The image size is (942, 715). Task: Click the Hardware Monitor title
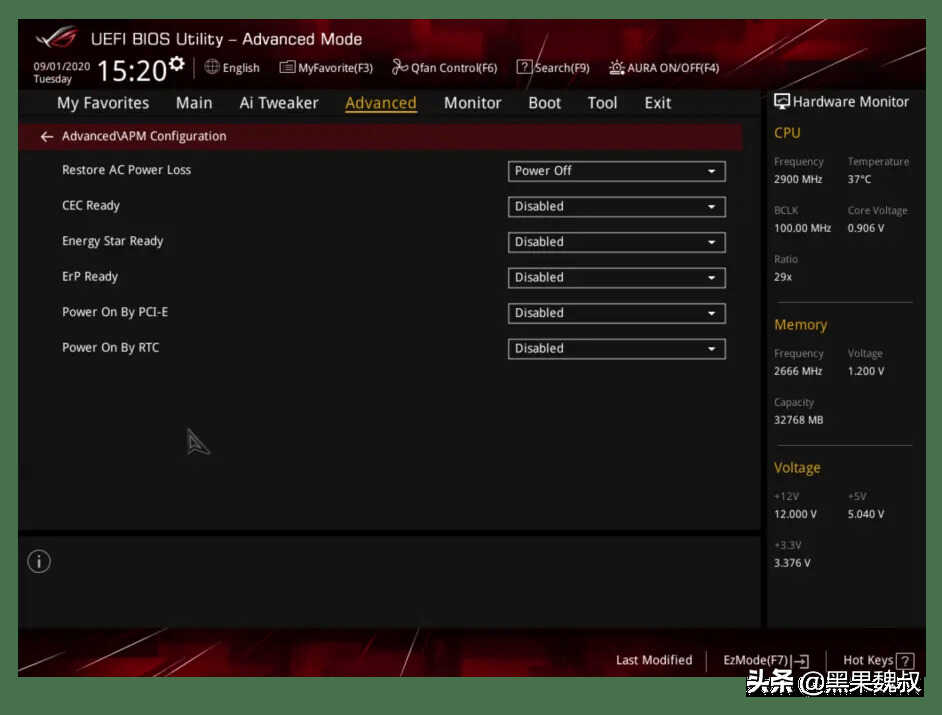pos(851,102)
